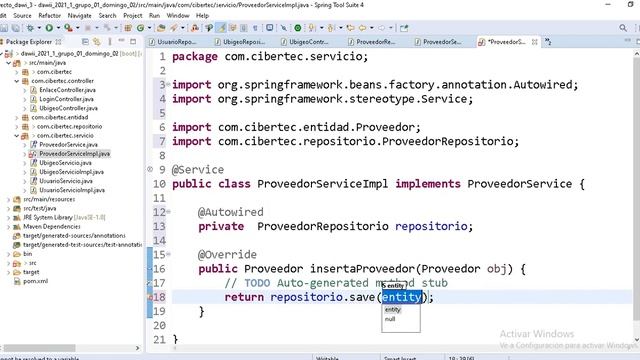Click the Run Last Tool (external tools) icon
640x360 pixels.
point(68,28)
